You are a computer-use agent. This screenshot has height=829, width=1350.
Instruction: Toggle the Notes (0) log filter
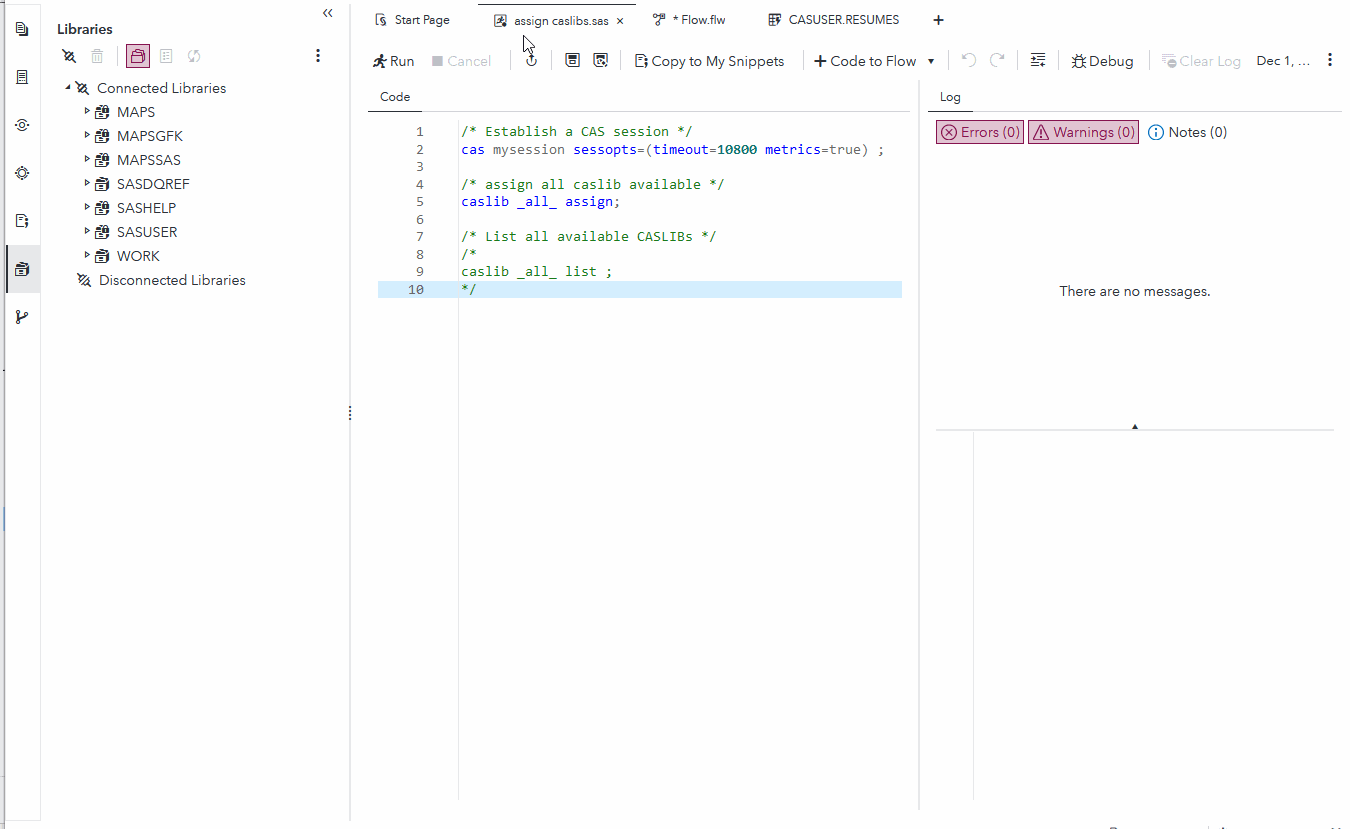coord(1188,132)
